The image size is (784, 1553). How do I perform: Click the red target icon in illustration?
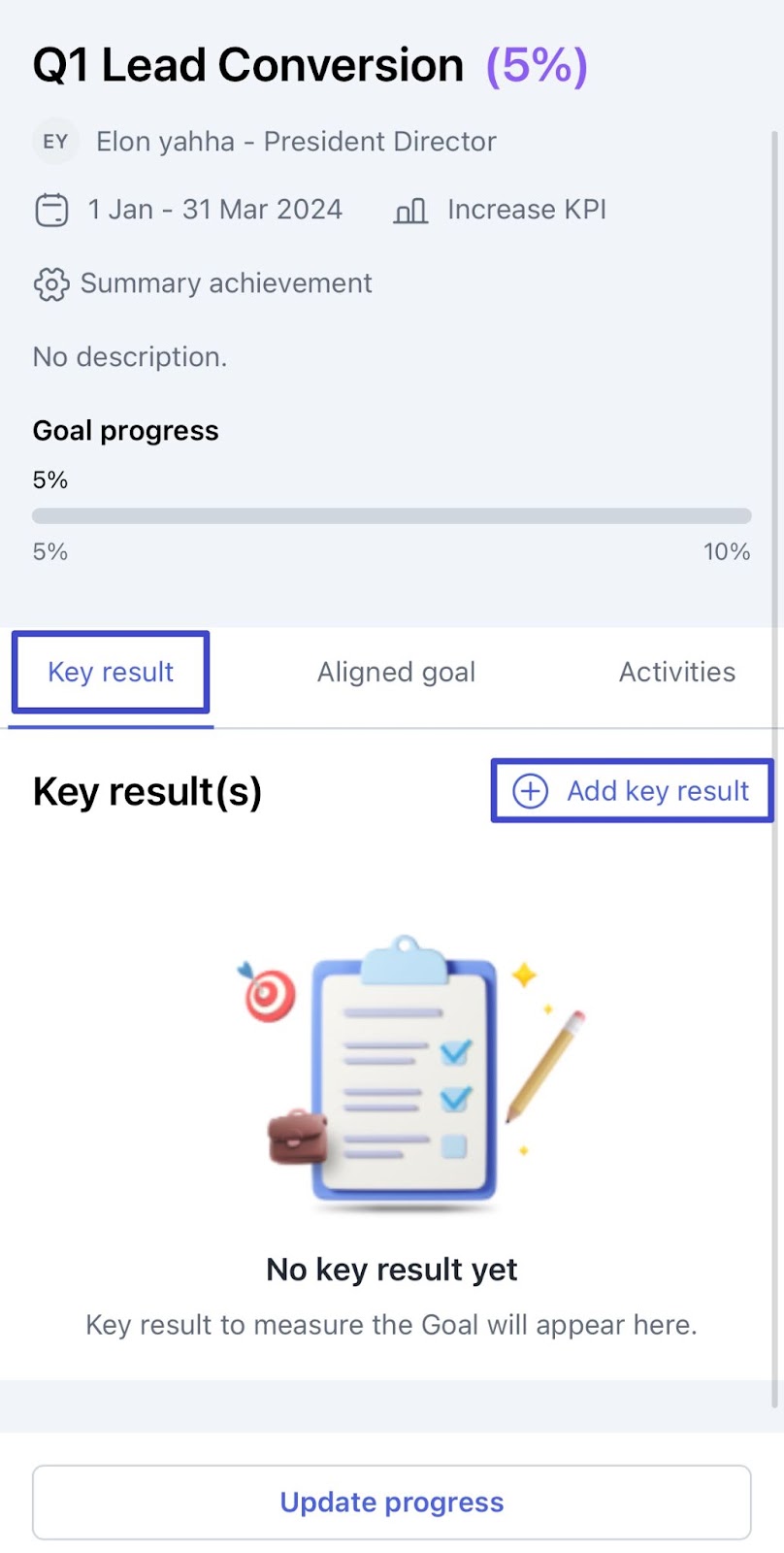(268, 993)
